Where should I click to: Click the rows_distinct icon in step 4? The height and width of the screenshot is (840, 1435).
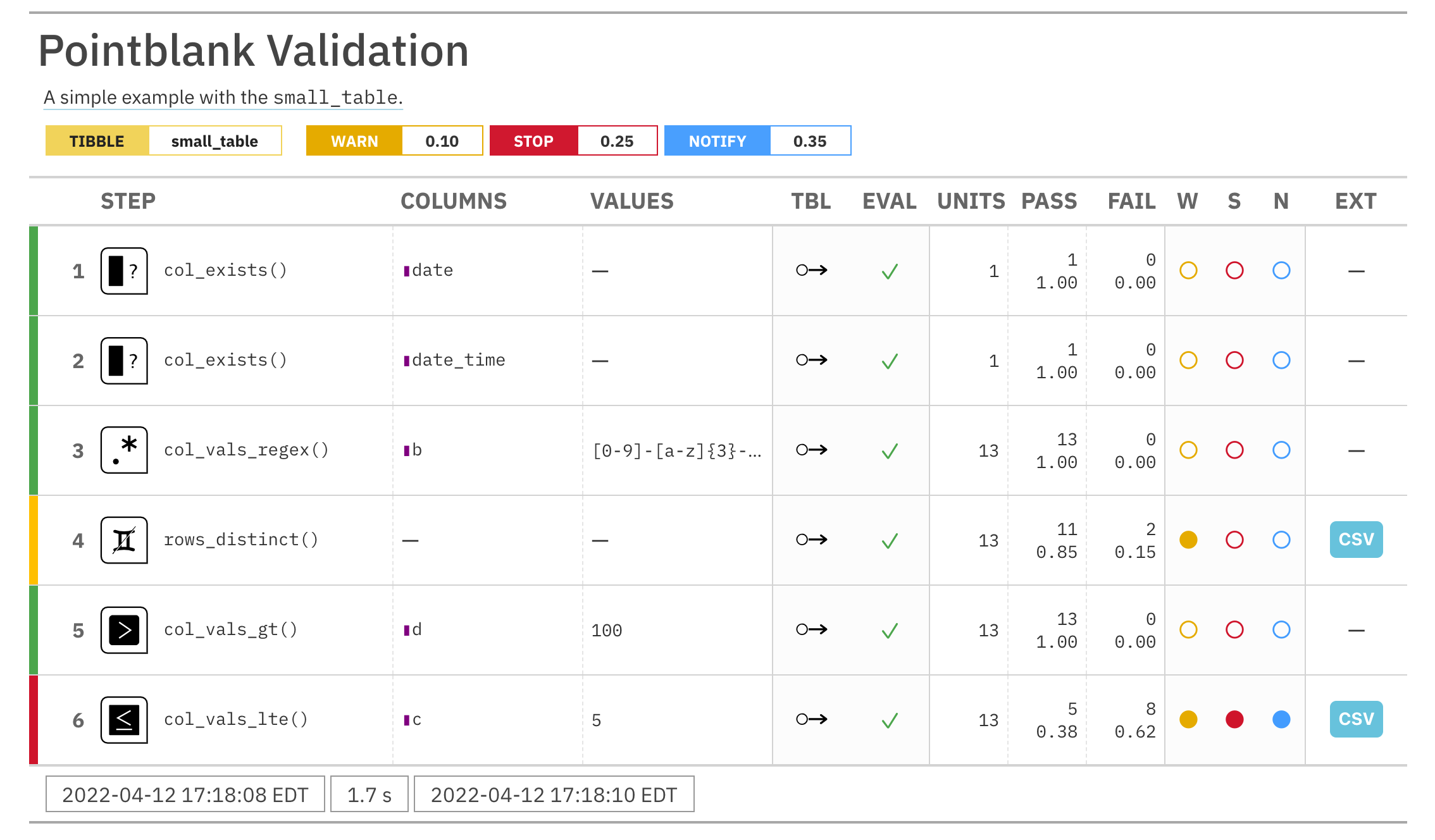[x=124, y=540]
